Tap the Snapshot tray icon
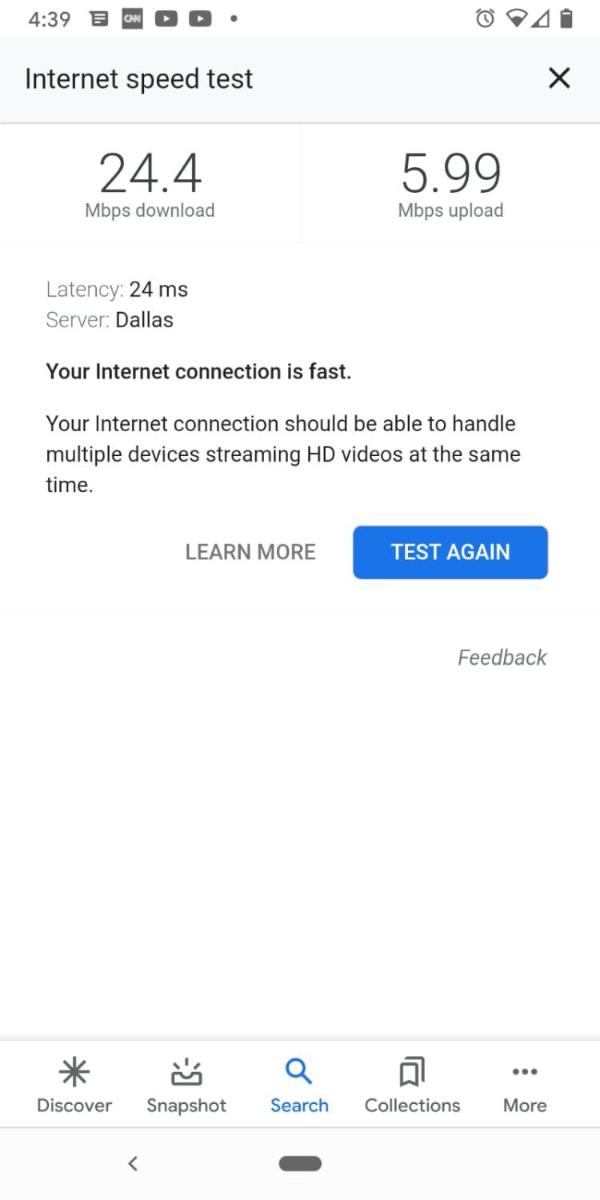600x1200 pixels. coord(186,1072)
